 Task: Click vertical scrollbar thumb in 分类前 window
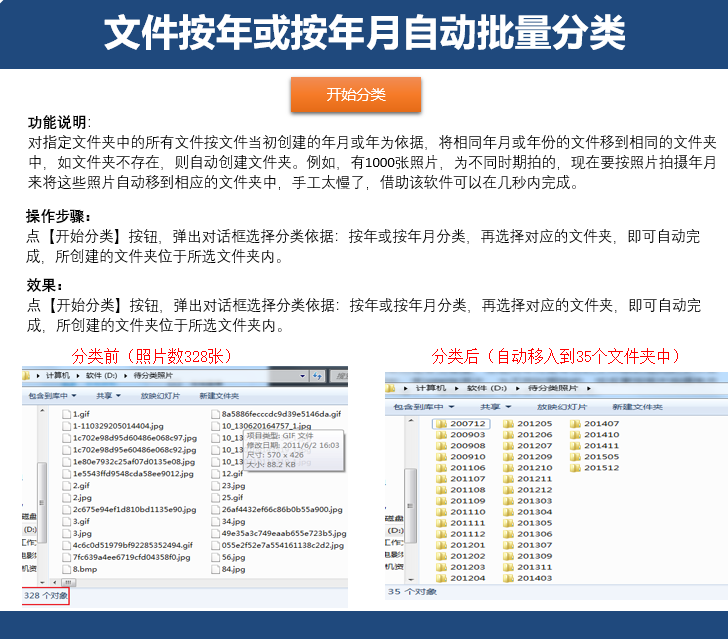coord(42,502)
